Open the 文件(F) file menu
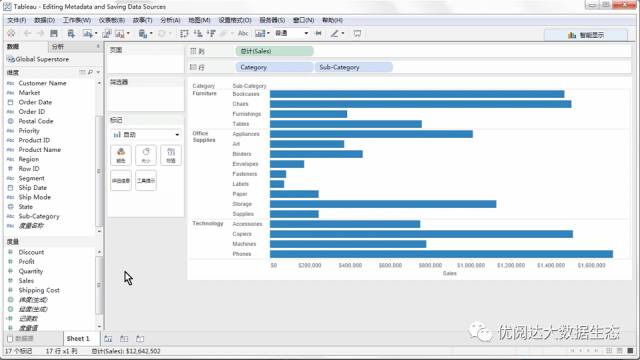 tap(16, 20)
